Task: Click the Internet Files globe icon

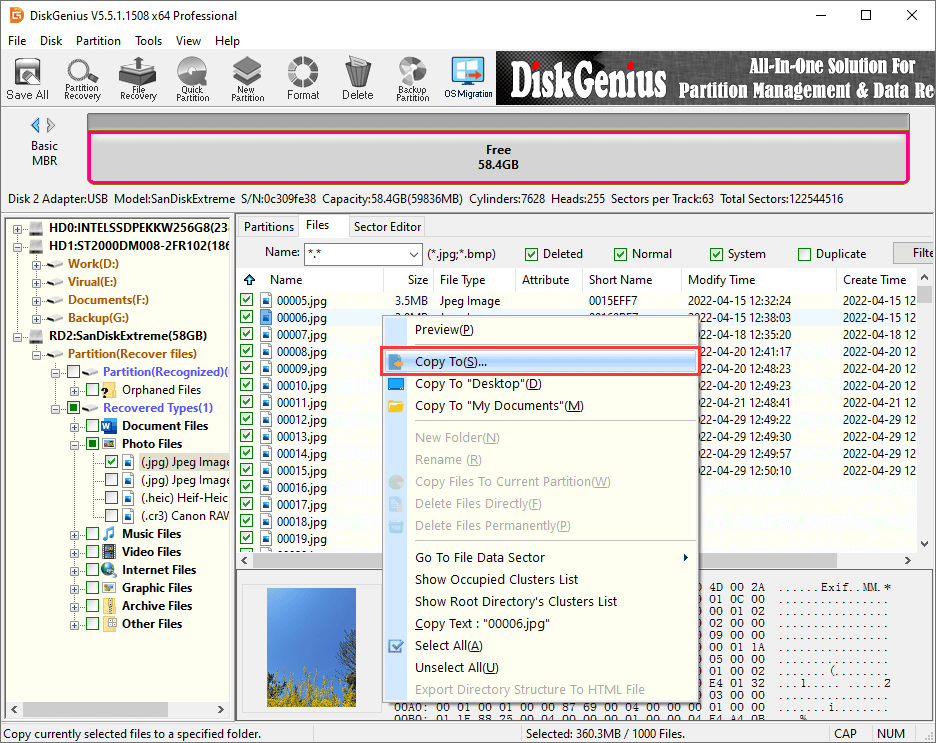Action: 109,569
